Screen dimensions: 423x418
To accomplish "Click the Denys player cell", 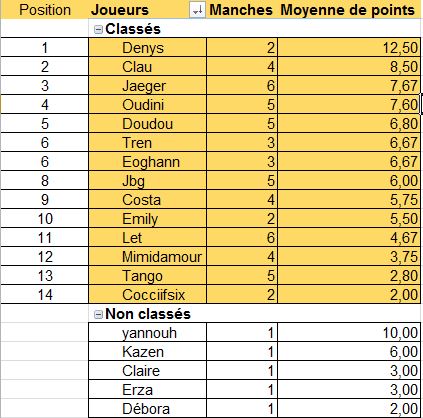I will pyautogui.click(x=147, y=47).
